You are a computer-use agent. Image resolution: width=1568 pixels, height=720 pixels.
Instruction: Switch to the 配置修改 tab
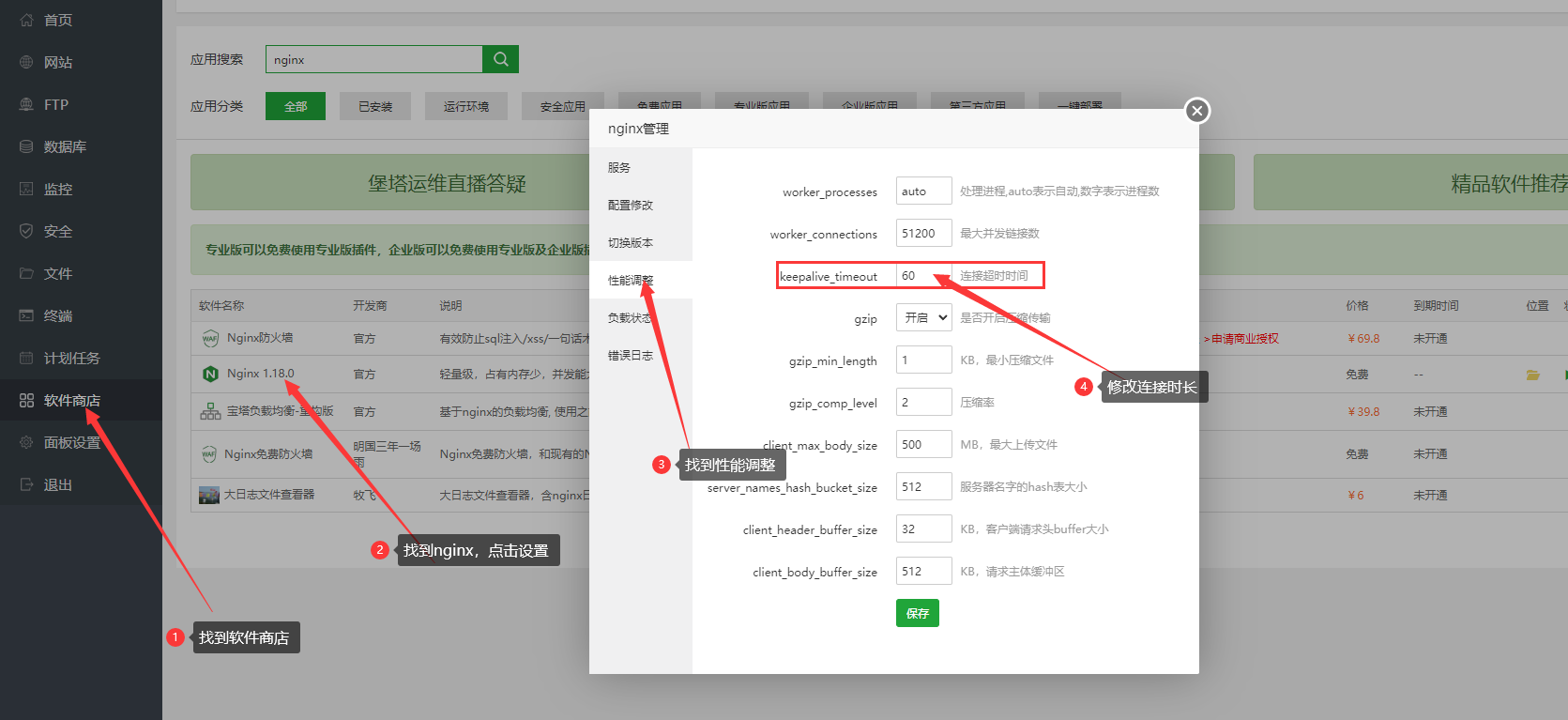pyautogui.click(x=630, y=205)
